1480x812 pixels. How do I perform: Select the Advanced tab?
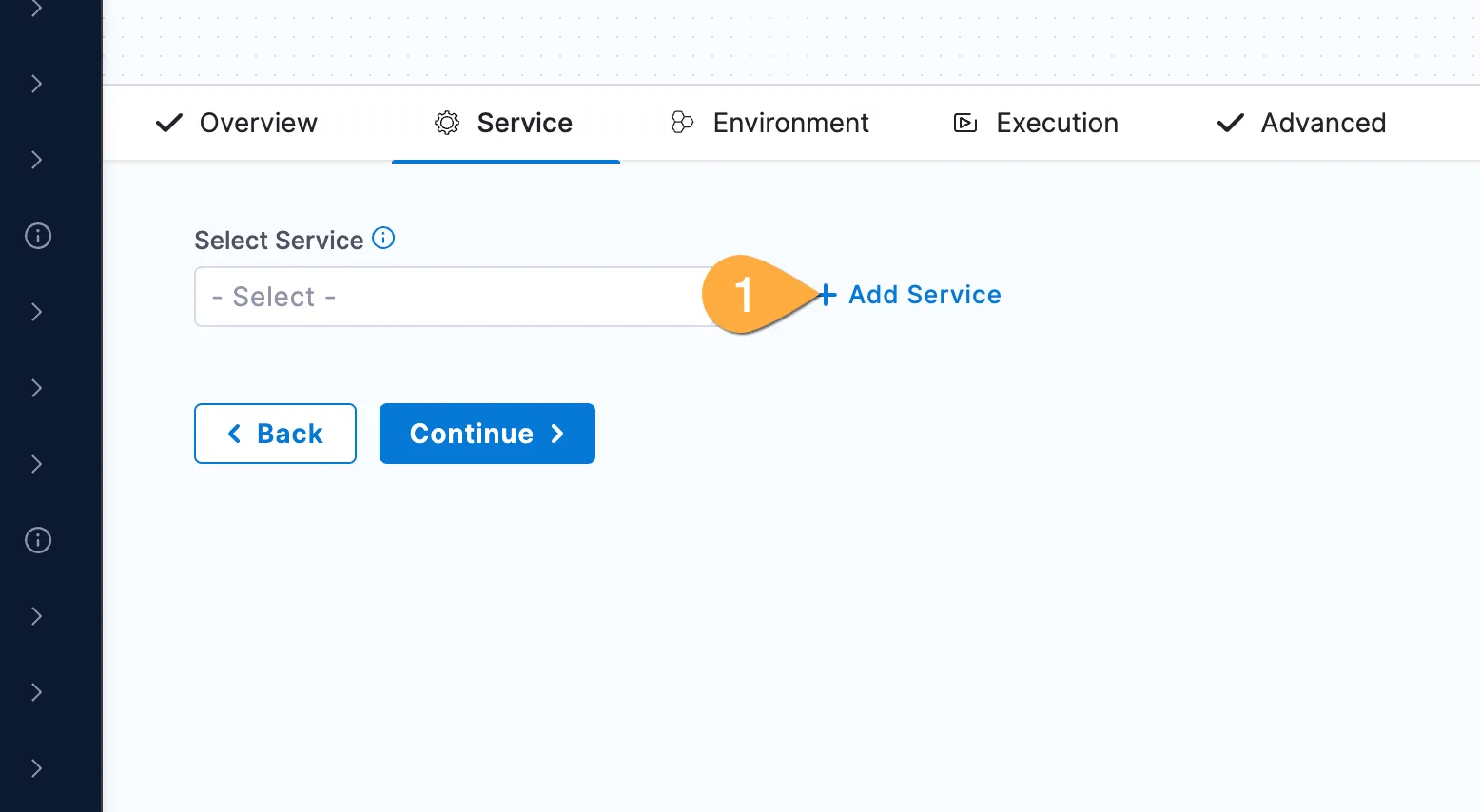pyautogui.click(x=1323, y=123)
